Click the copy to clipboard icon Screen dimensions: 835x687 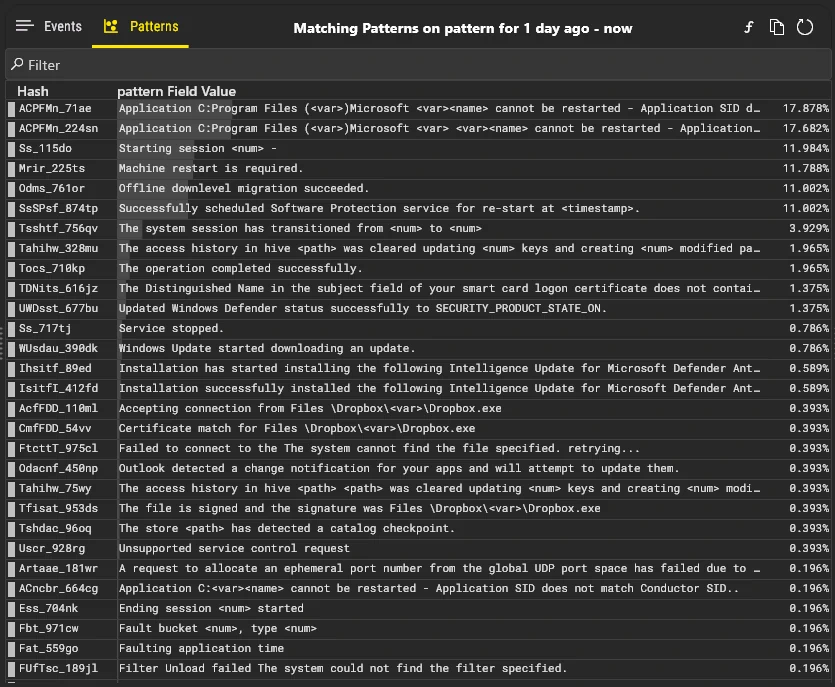pos(776,28)
